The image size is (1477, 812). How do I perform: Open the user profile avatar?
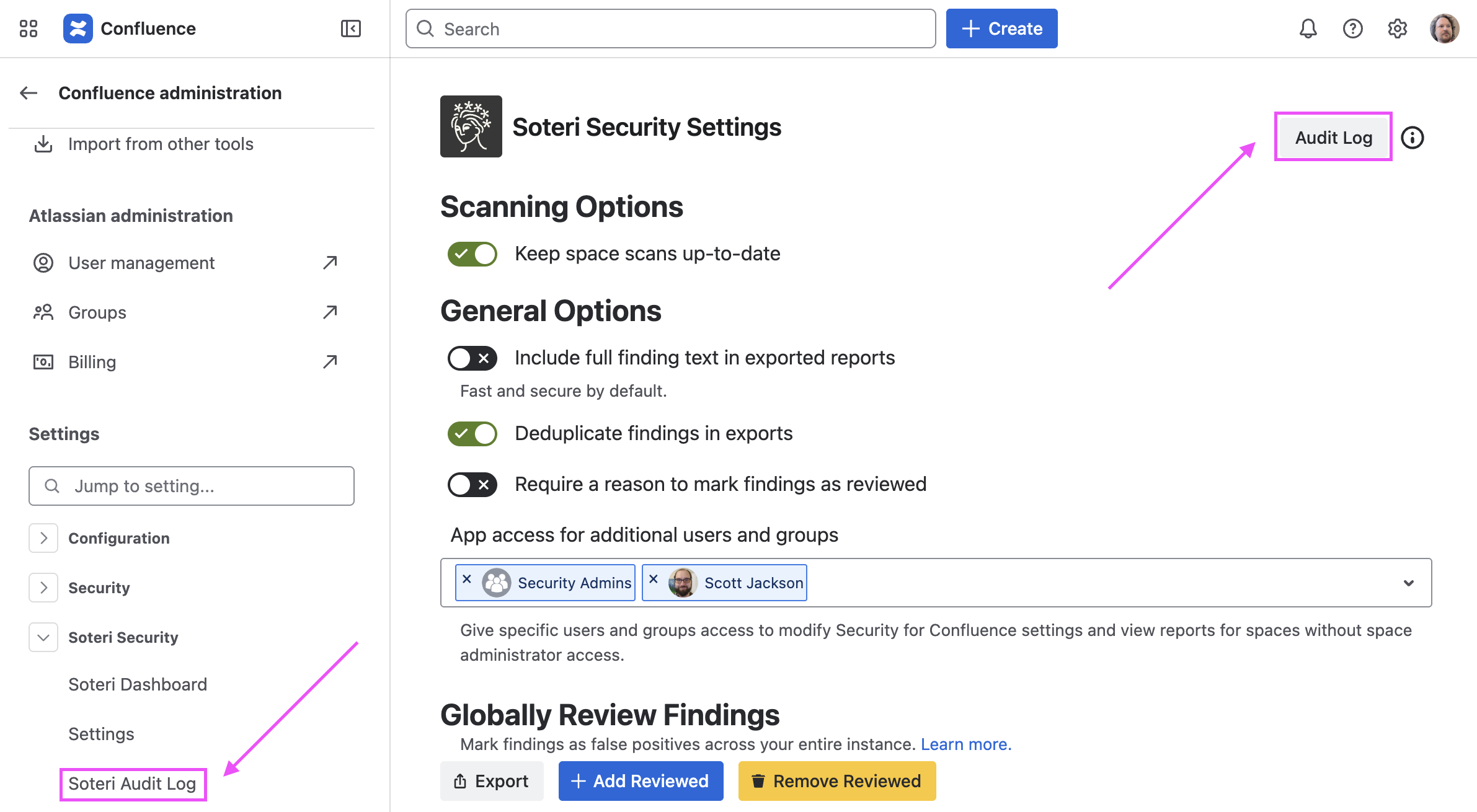[x=1444, y=29]
